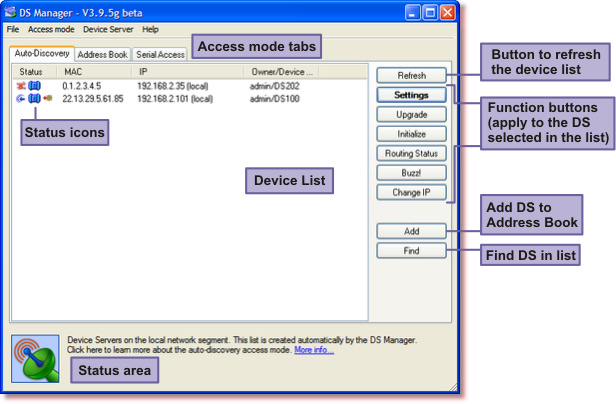This screenshot has width=616, height=404.
Task: Maximize the DS Manager window
Action: [x=430, y=13]
